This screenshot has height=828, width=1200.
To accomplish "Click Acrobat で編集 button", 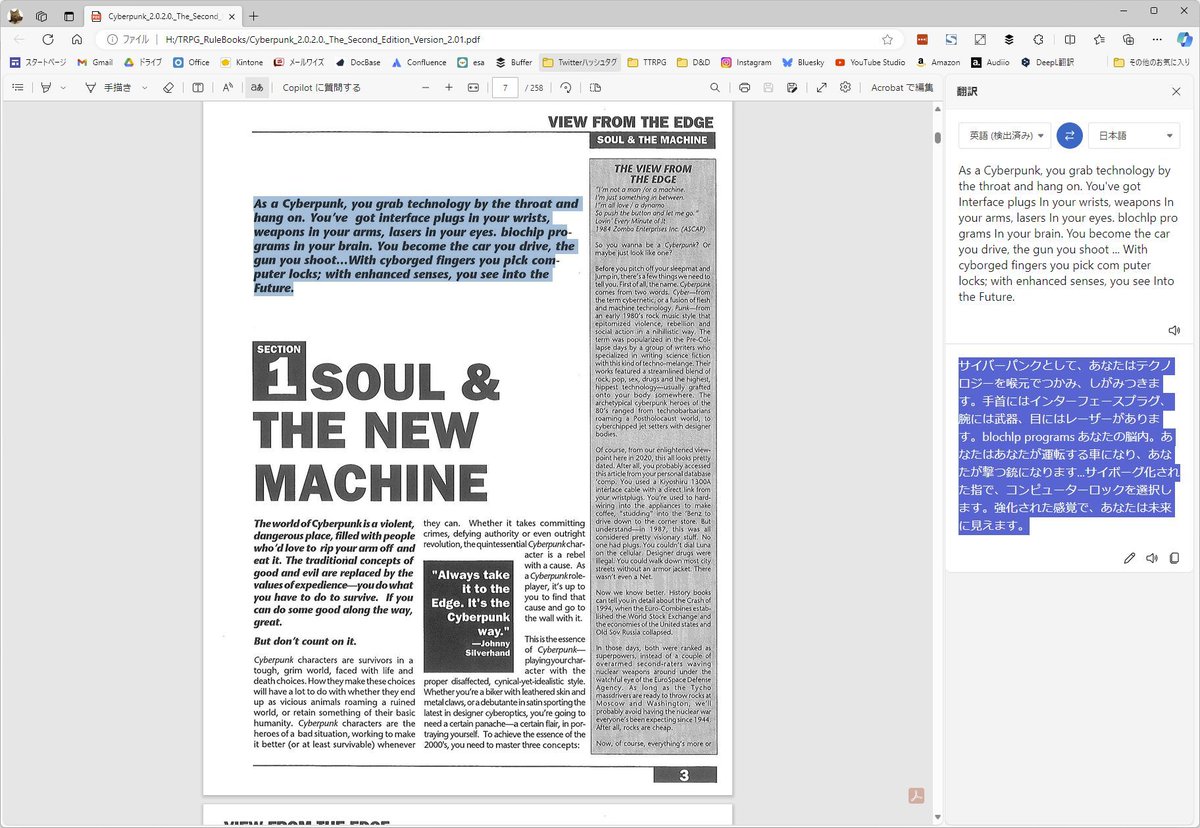I will pyautogui.click(x=902, y=88).
